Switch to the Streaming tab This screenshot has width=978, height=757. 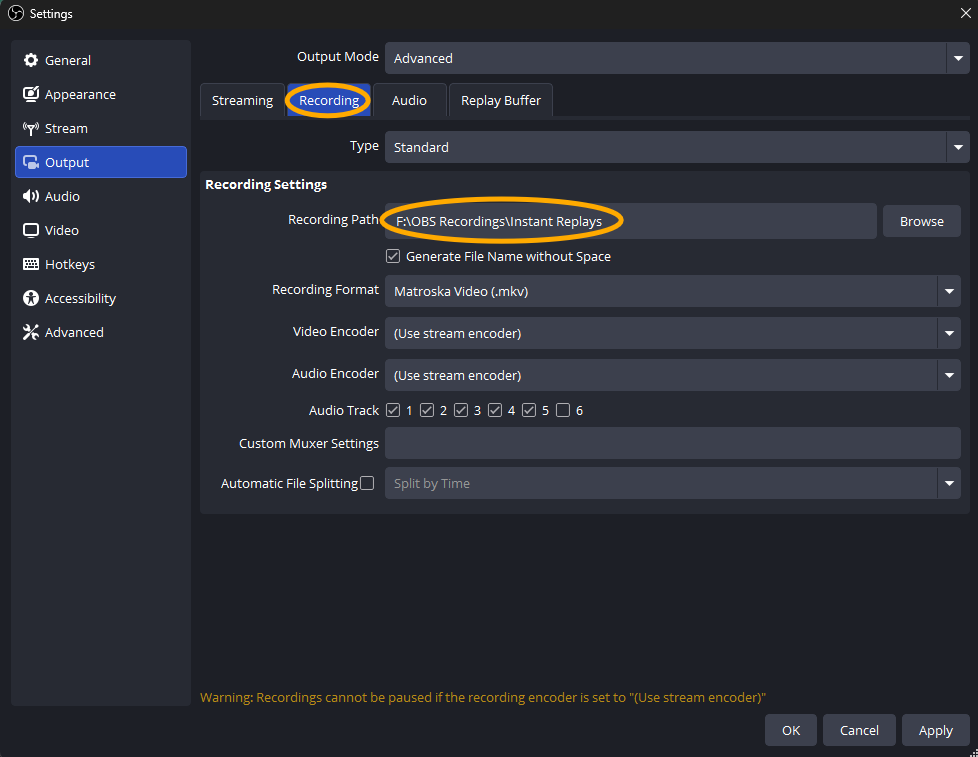tap(242, 100)
